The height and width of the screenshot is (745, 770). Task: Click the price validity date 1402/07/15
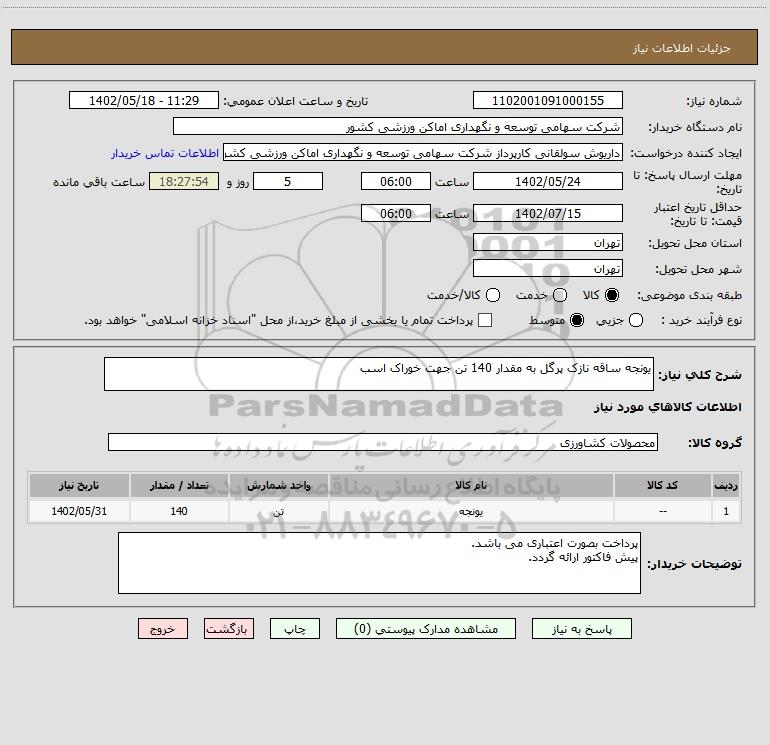point(548,213)
